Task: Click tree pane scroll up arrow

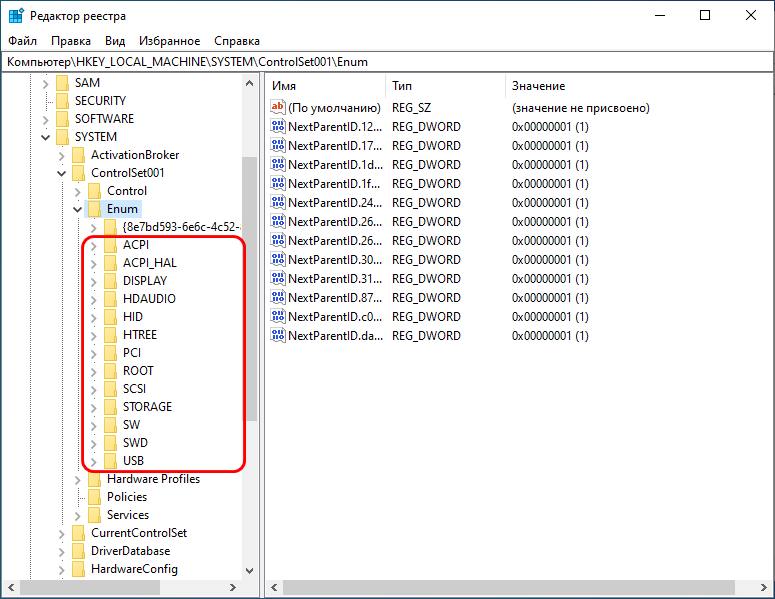Action: tap(250, 83)
